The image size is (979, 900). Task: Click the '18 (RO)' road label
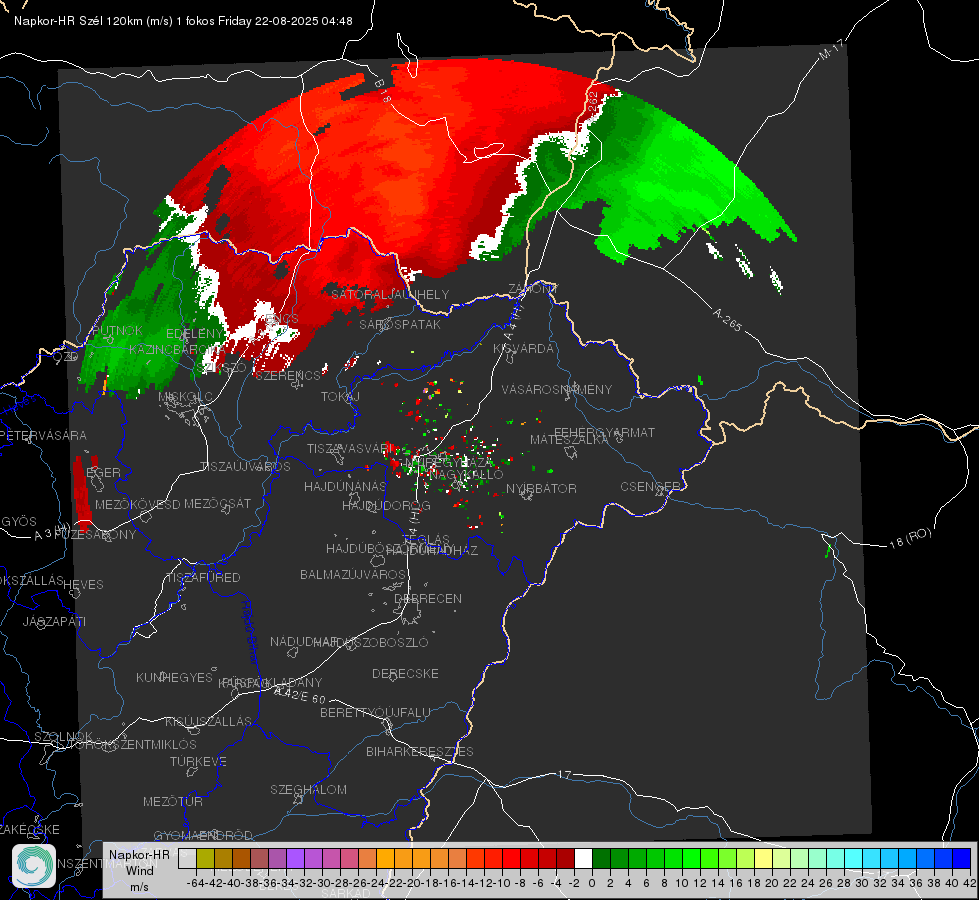point(910,538)
